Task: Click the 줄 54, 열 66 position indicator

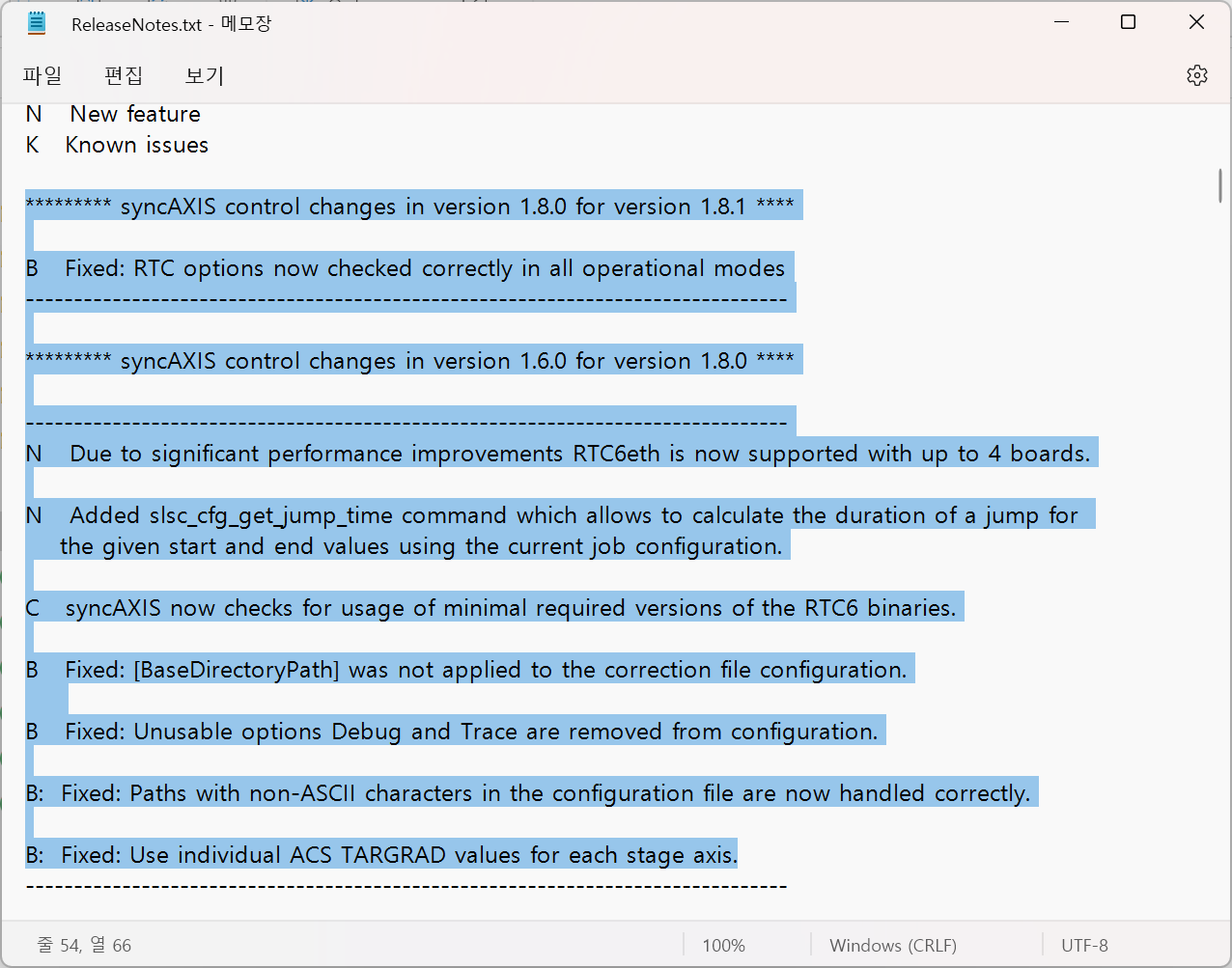Action: (x=84, y=945)
